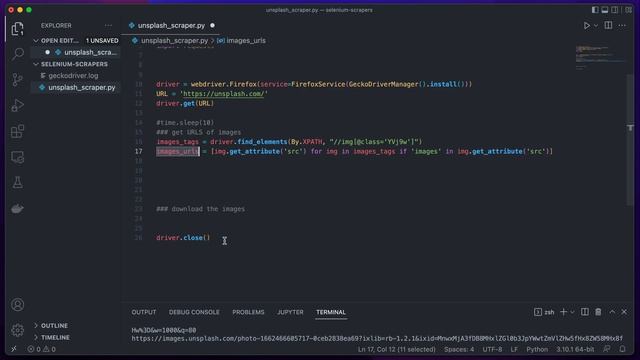The image size is (640, 360).
Task: Open the Manage gear icon
Action: [x=18, y=330]
